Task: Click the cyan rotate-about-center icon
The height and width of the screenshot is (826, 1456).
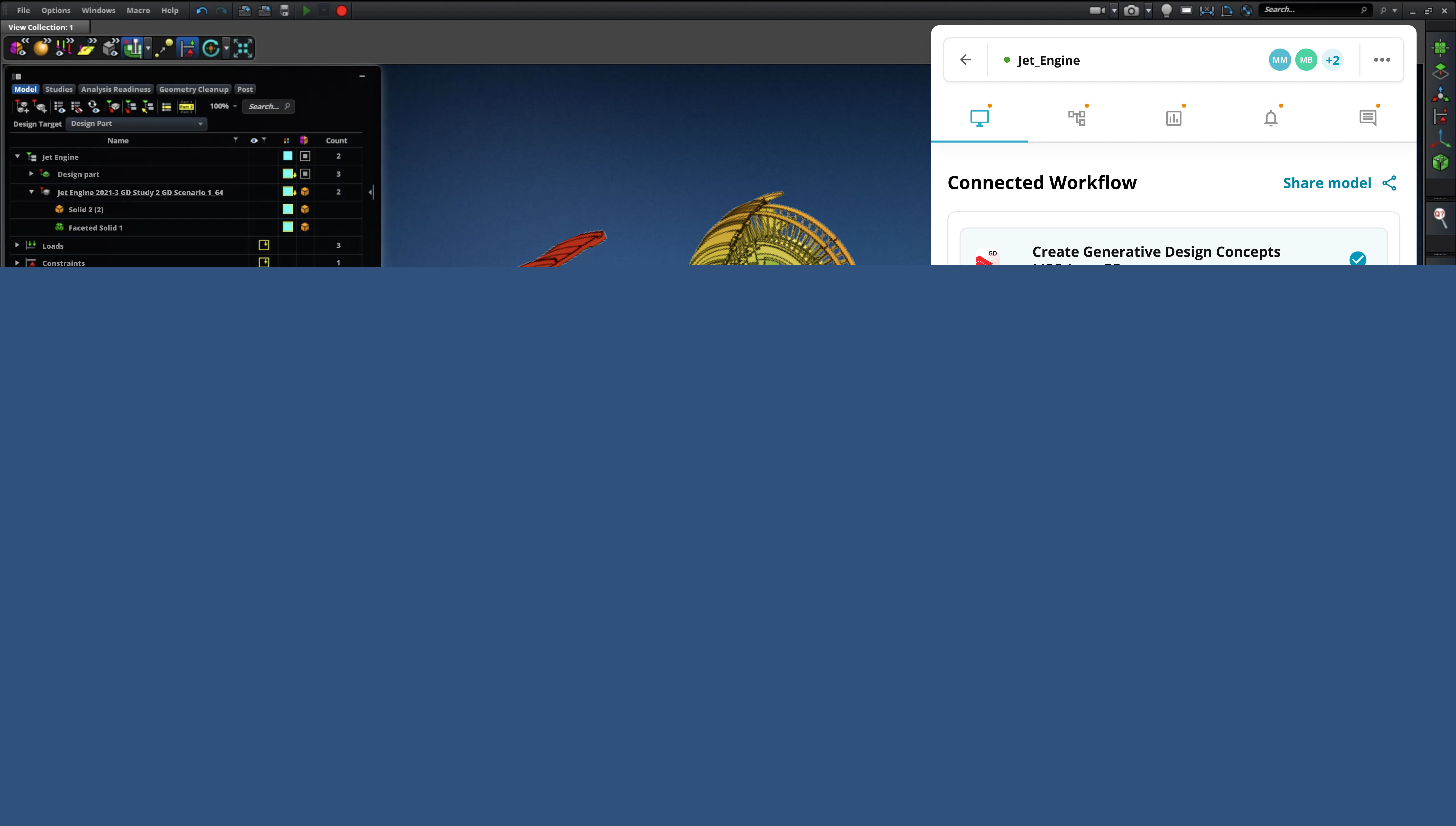Action: [211, 48]
